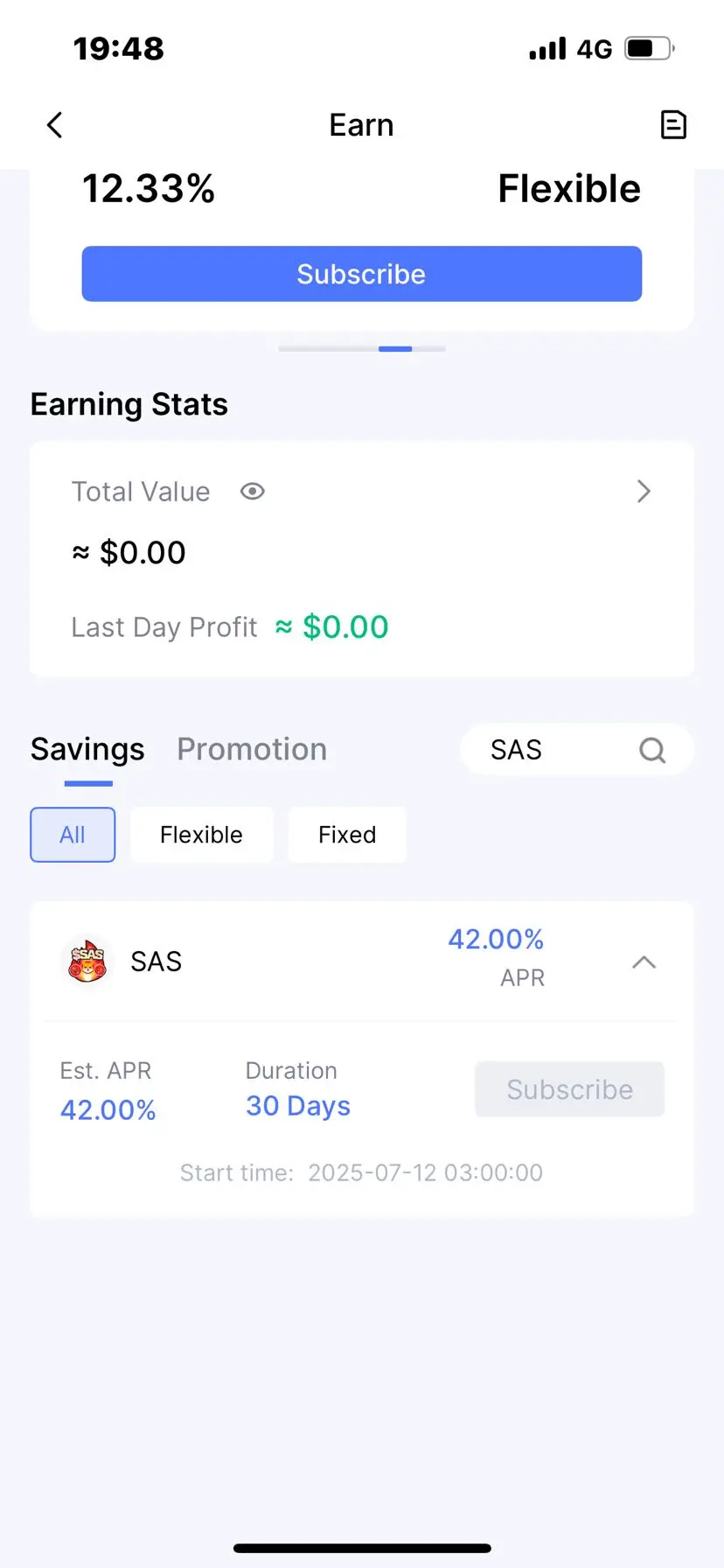Tap the back arrow icon
The width and height of the screenshot is (724, 1568).
pos(54,125)
